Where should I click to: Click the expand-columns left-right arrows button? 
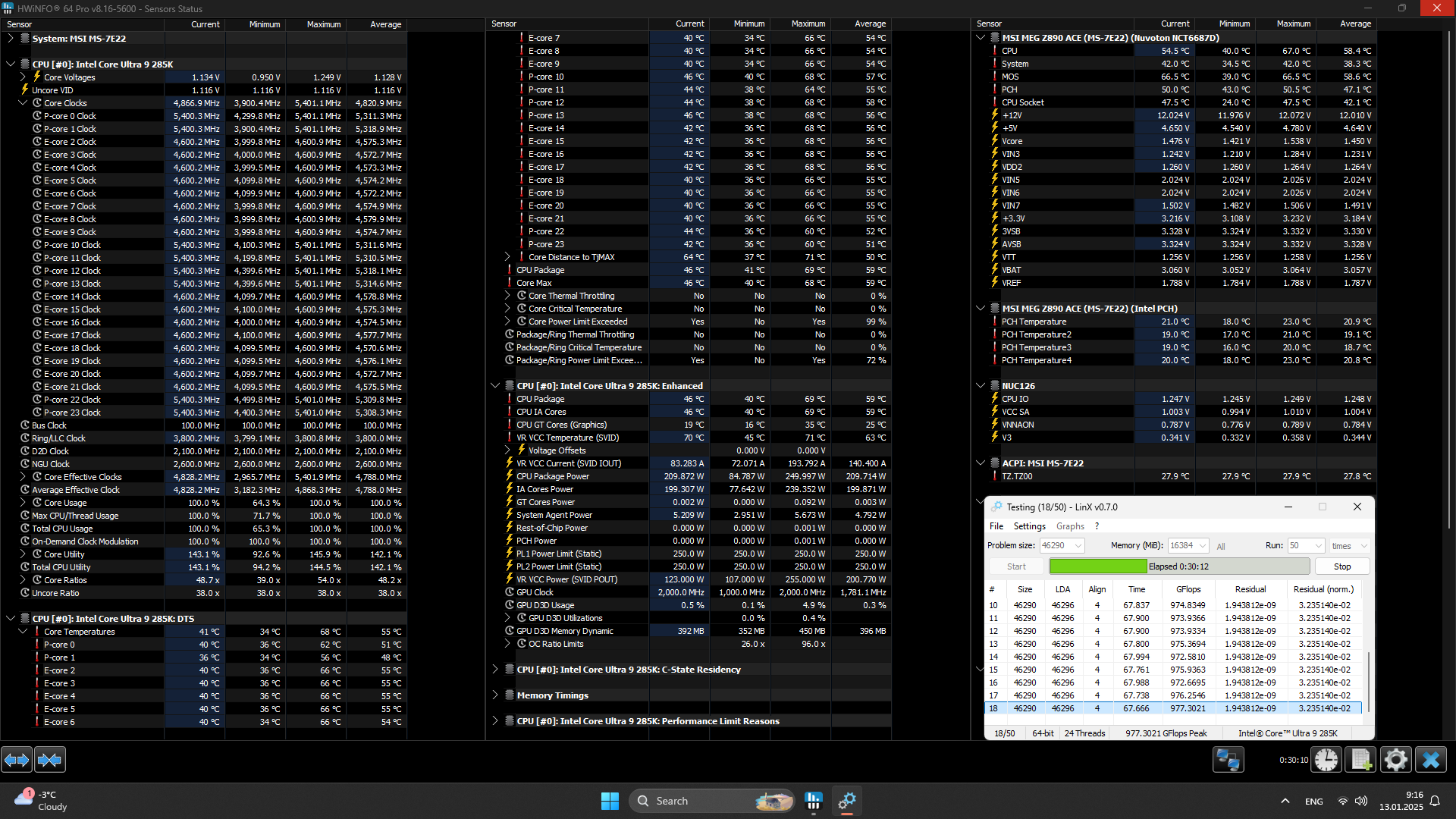tap(17, 759)
